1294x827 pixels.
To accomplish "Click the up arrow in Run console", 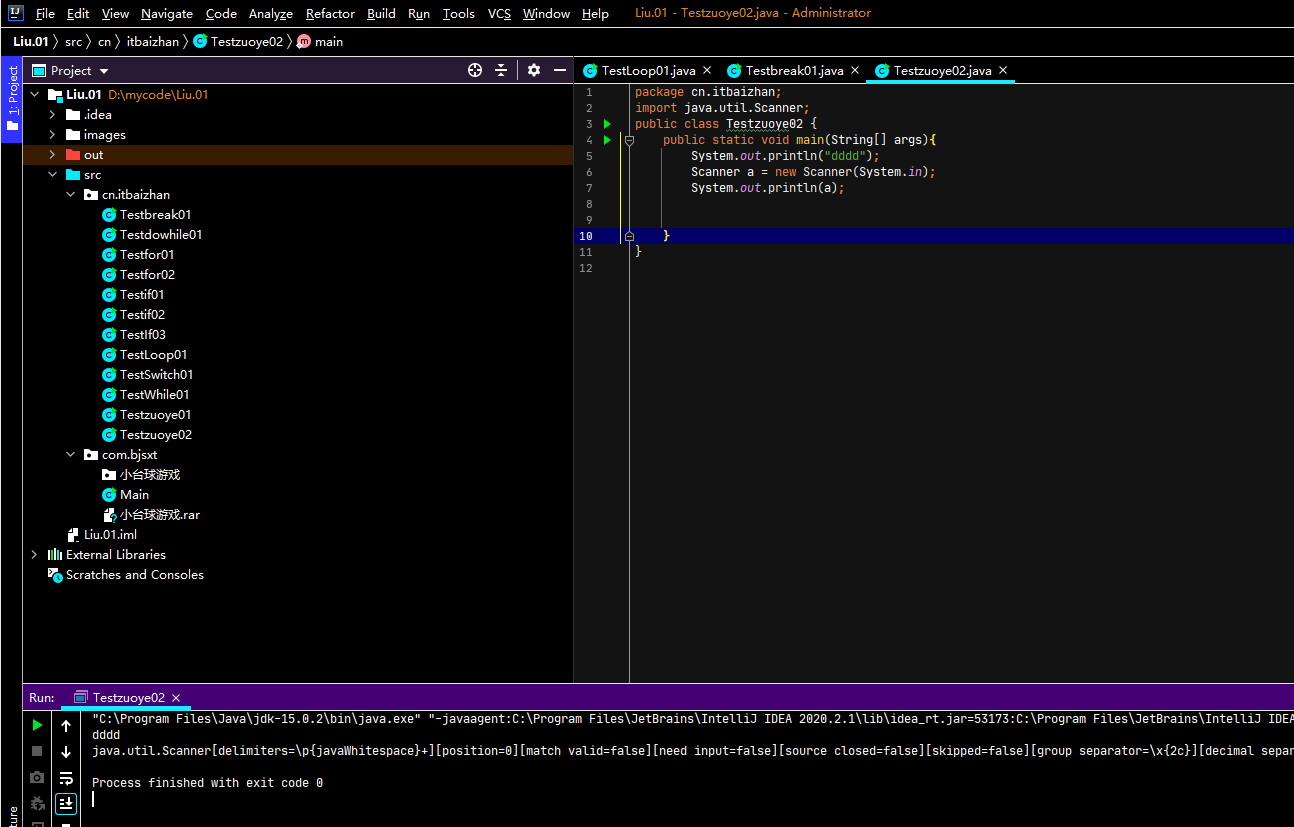I will (66, 726).
